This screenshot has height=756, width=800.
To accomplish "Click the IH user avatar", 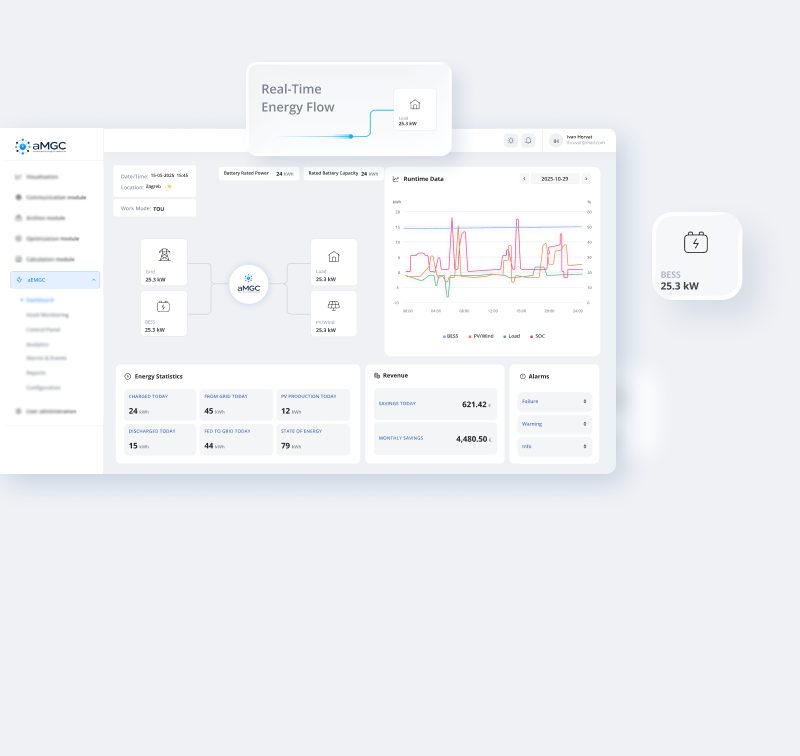I will [x=556, y=141].
